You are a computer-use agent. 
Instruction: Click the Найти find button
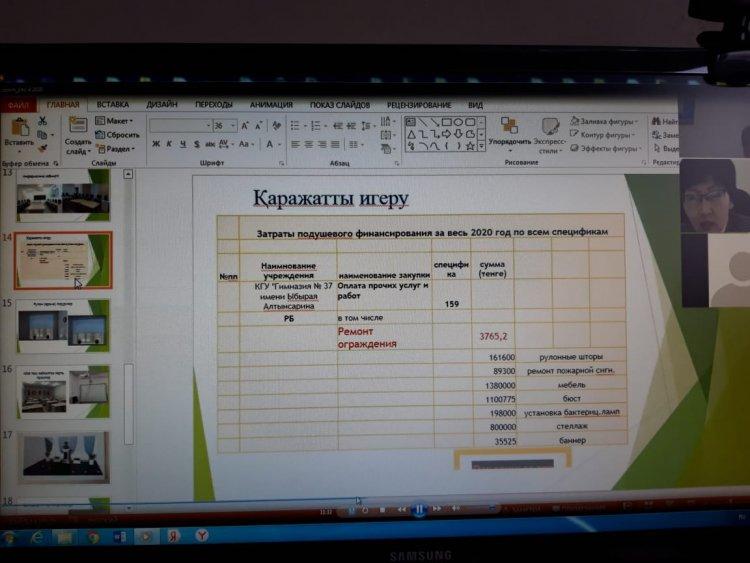click(x=665, y=121)
